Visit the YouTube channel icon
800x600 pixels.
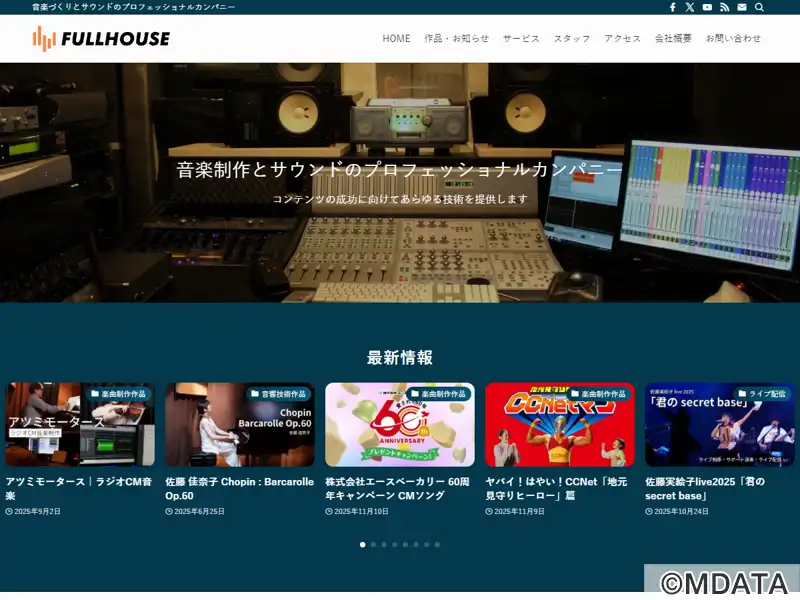point(707,7)
